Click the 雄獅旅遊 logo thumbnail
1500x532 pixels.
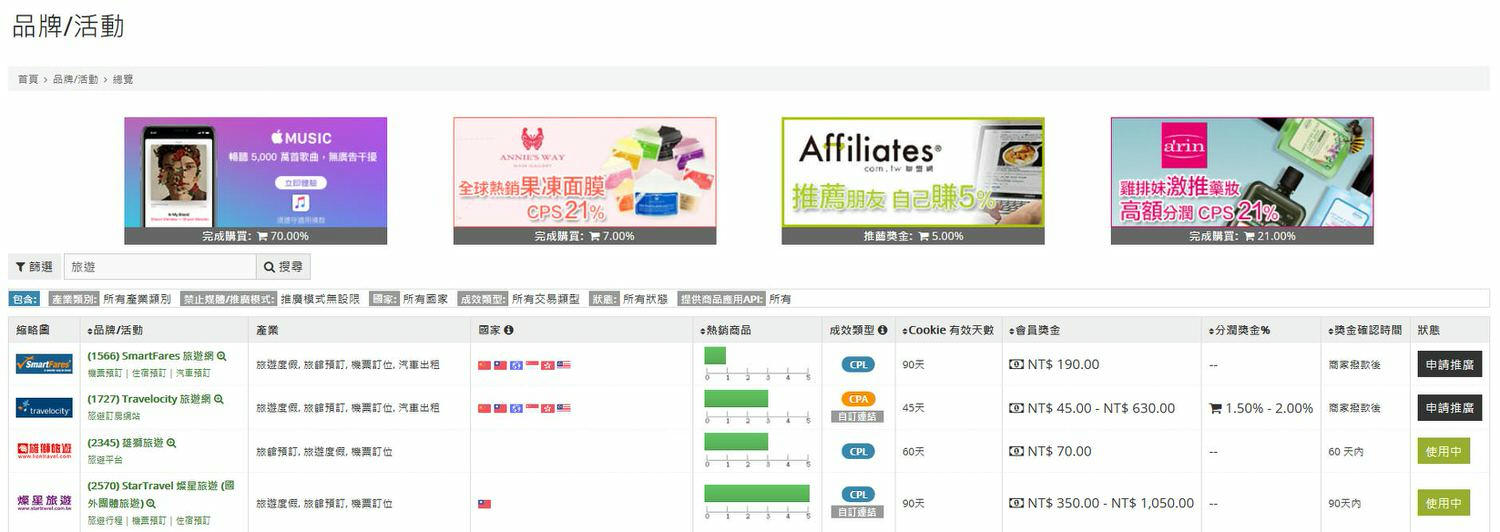[x=44, y=451]
